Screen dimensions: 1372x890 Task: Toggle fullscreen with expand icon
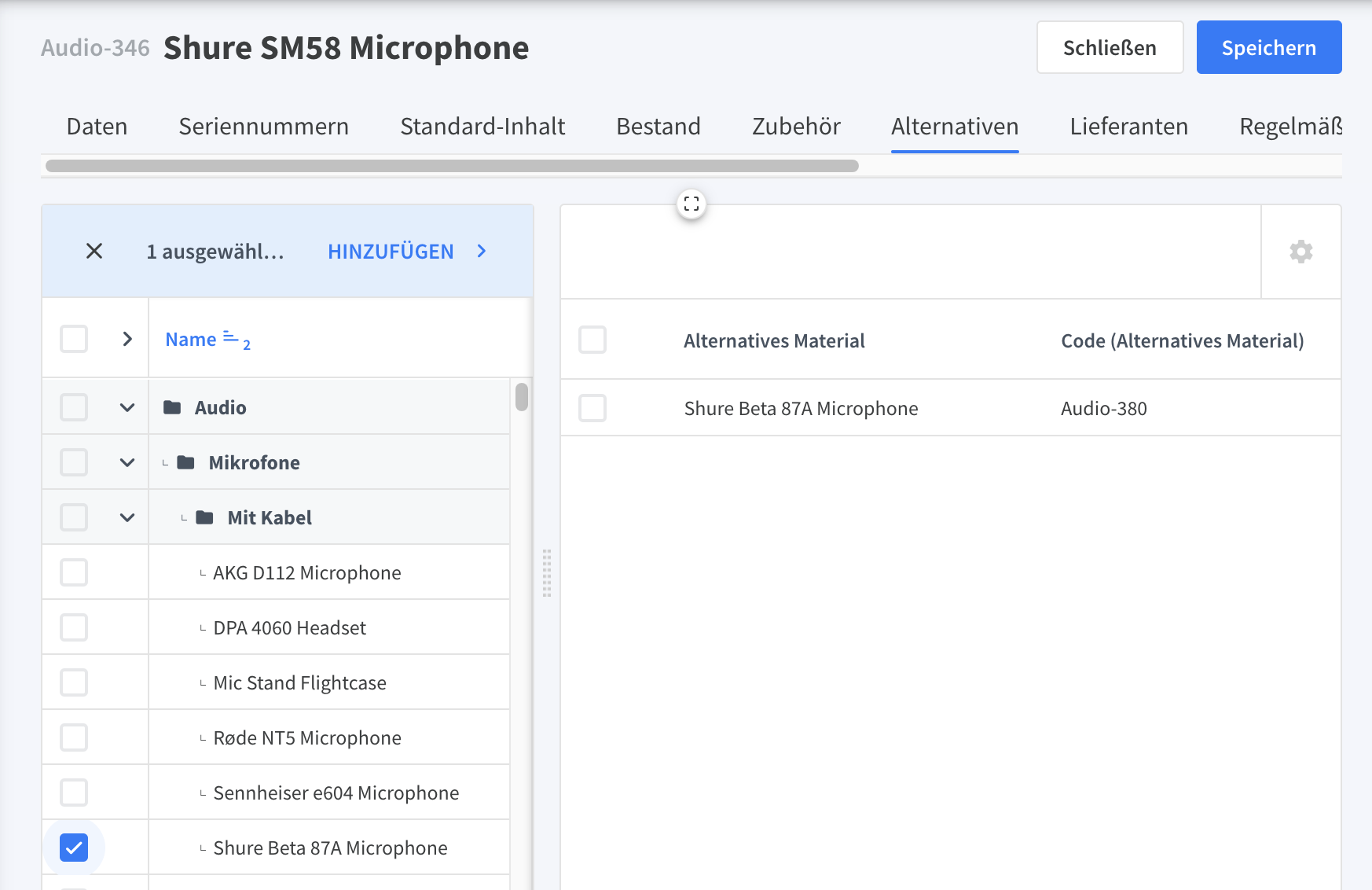point(692,204)
